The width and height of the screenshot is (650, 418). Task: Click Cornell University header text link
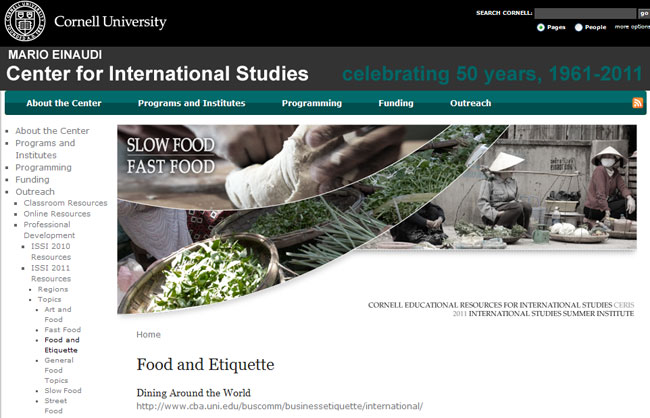(x=110, y=21)
